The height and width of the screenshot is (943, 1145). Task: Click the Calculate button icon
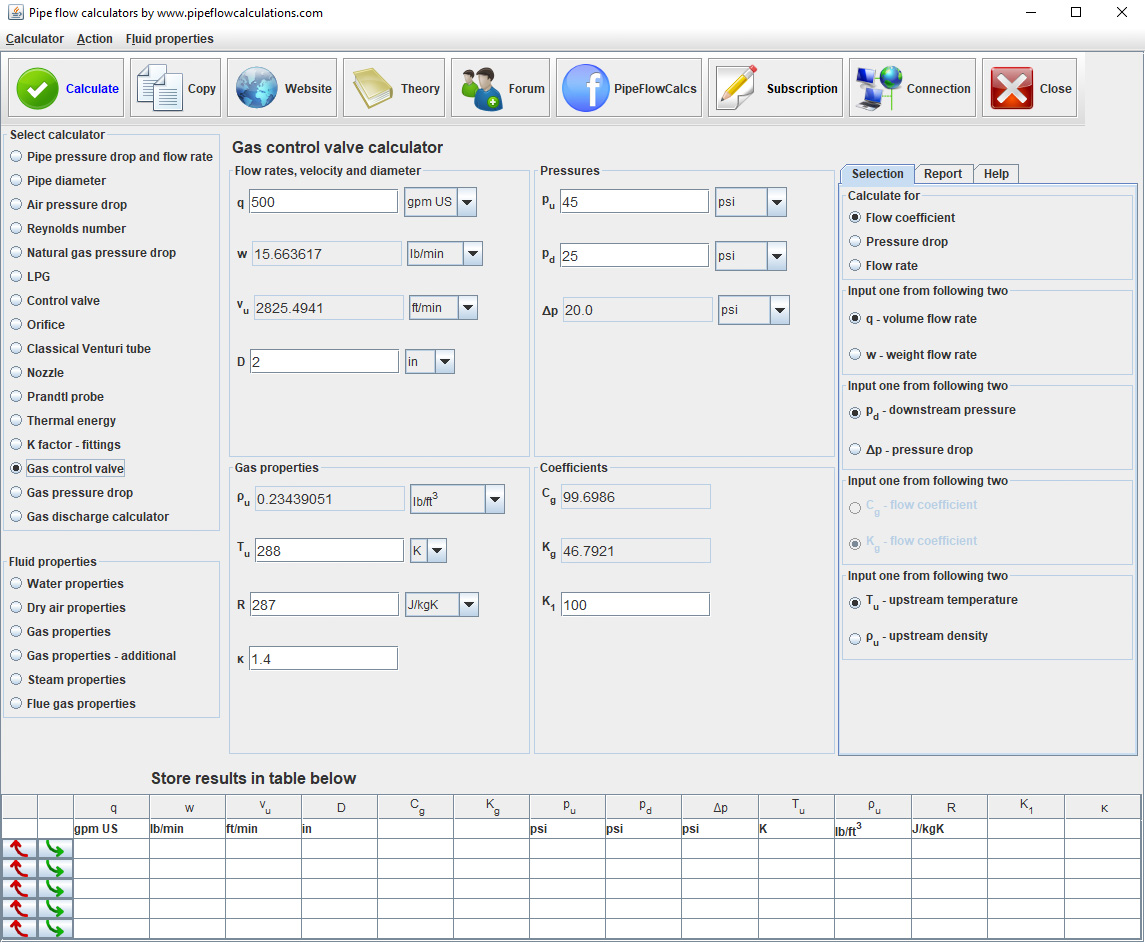tap(36, 87)
